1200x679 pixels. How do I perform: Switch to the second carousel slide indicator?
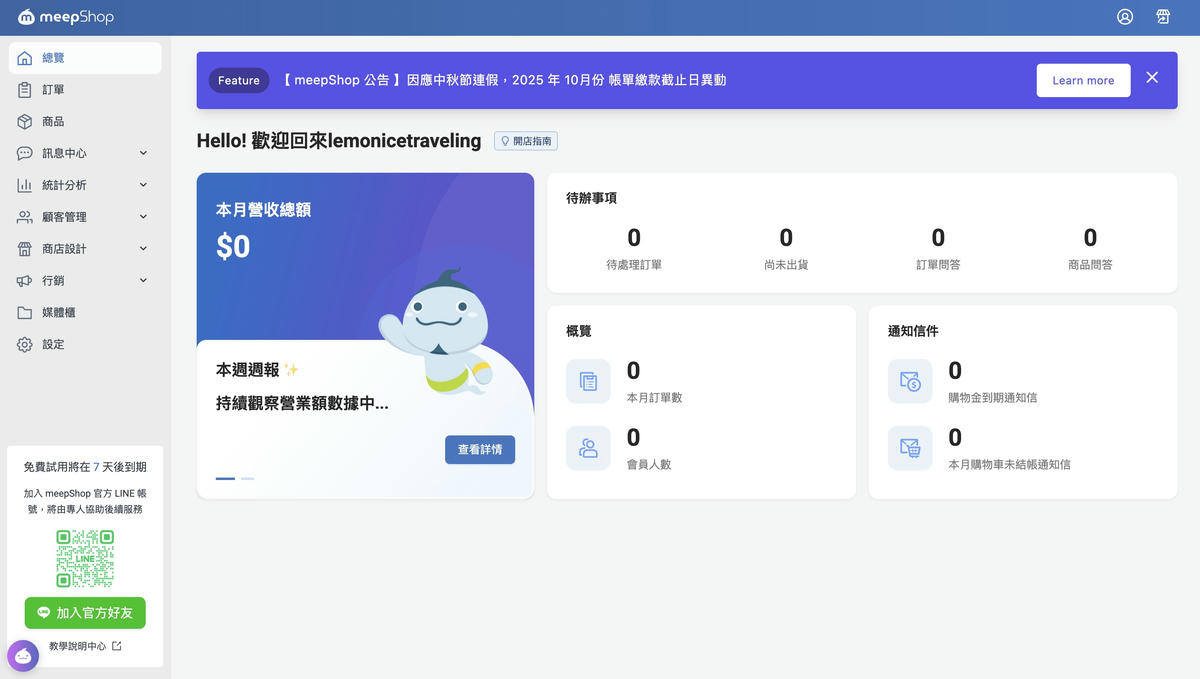[x=247, y=479]
